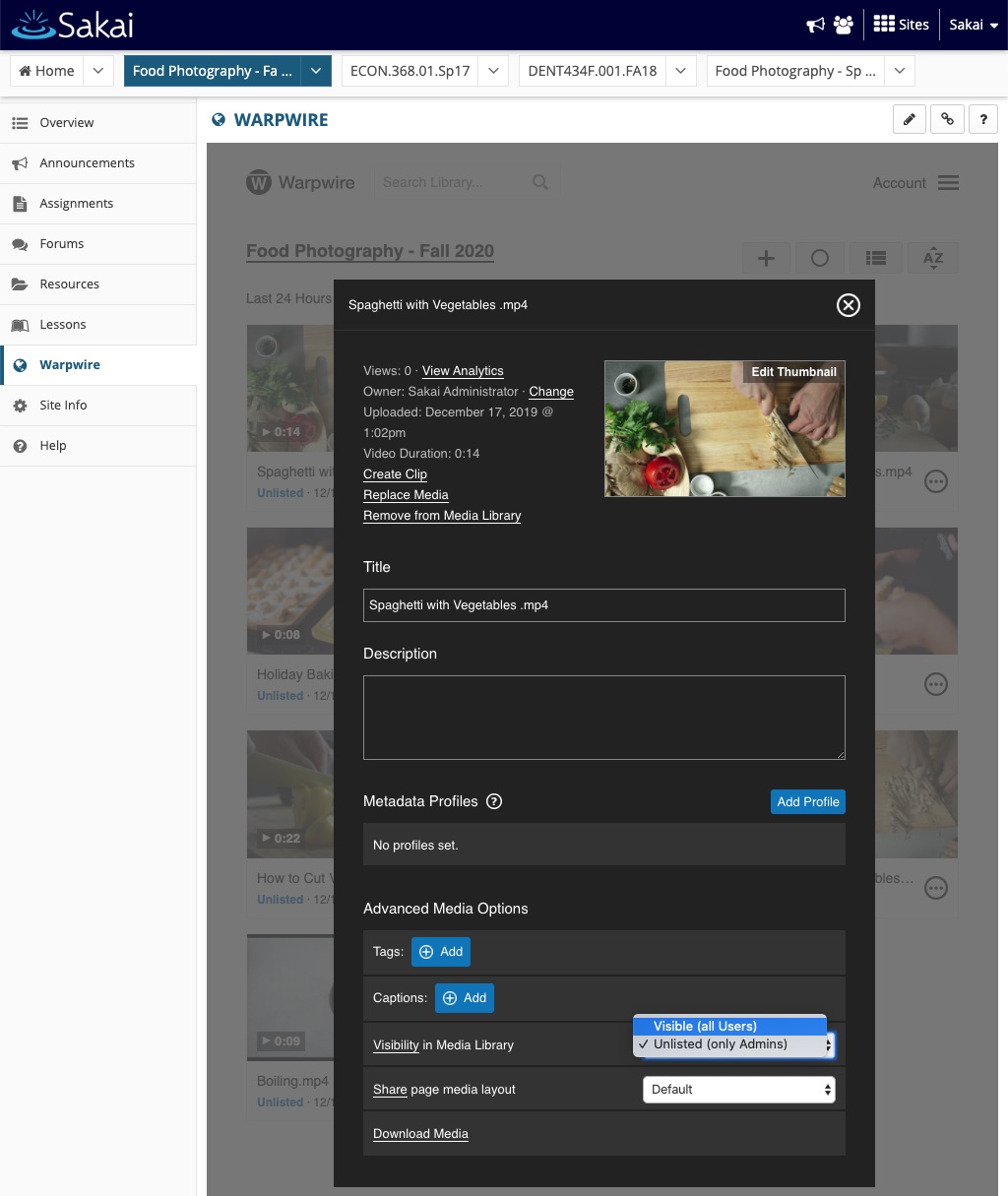This screenshot has width=1008, height=1196.
Task: Click the Sakai logo
Action: click(x=73, y=25)
